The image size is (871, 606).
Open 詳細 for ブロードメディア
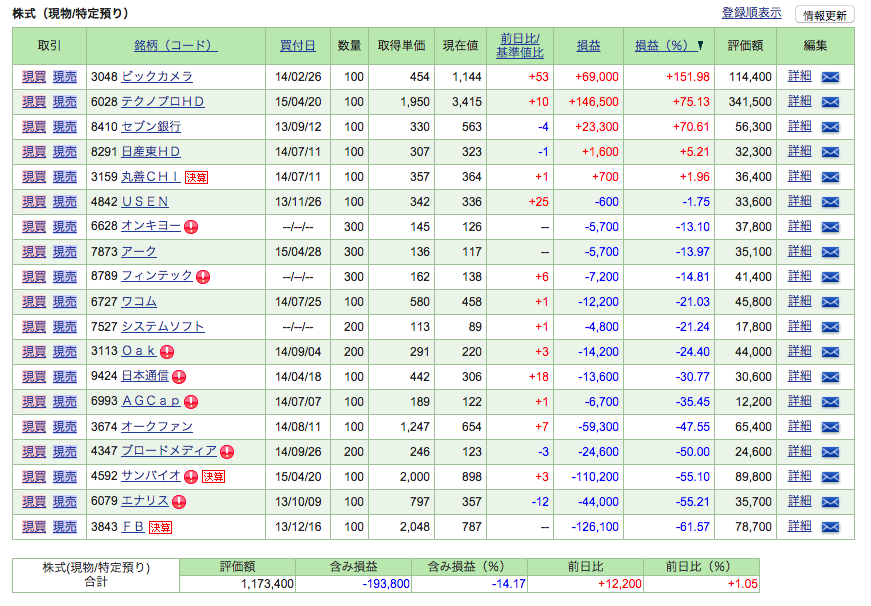[800, 452]
